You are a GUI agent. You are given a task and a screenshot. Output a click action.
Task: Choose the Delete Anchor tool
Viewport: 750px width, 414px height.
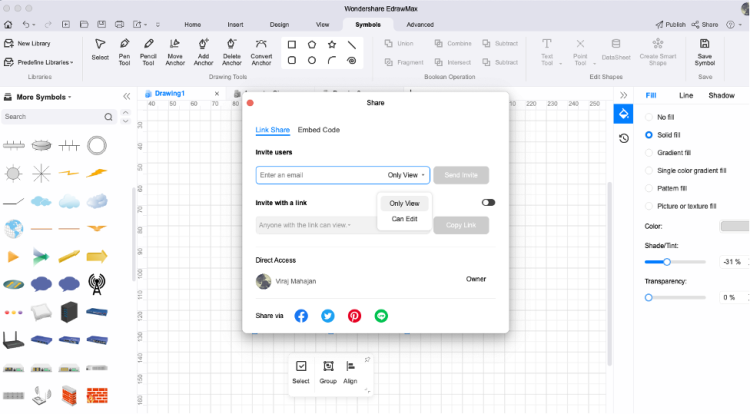pos(232,52)
